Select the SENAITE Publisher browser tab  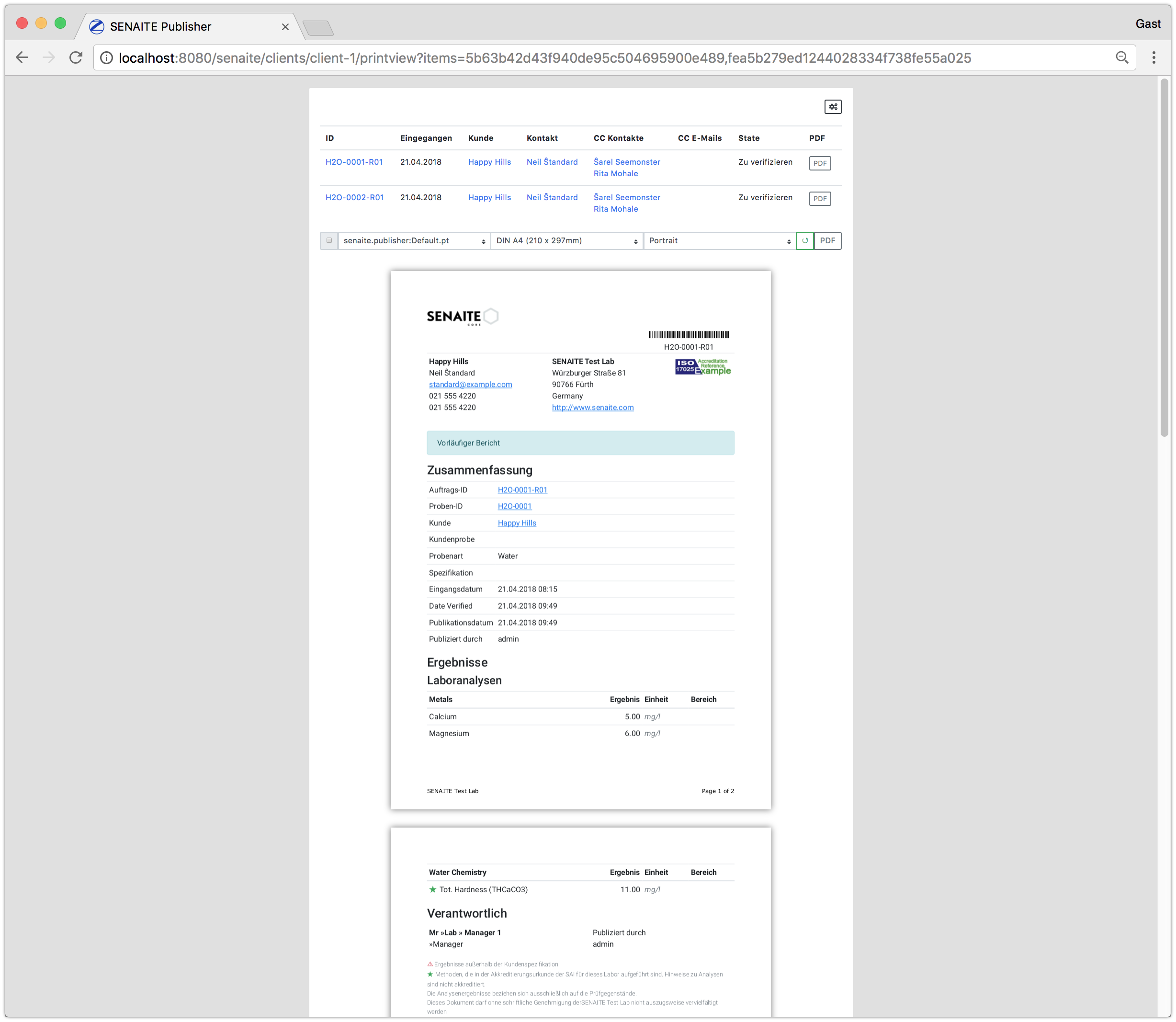click(160, 27)
